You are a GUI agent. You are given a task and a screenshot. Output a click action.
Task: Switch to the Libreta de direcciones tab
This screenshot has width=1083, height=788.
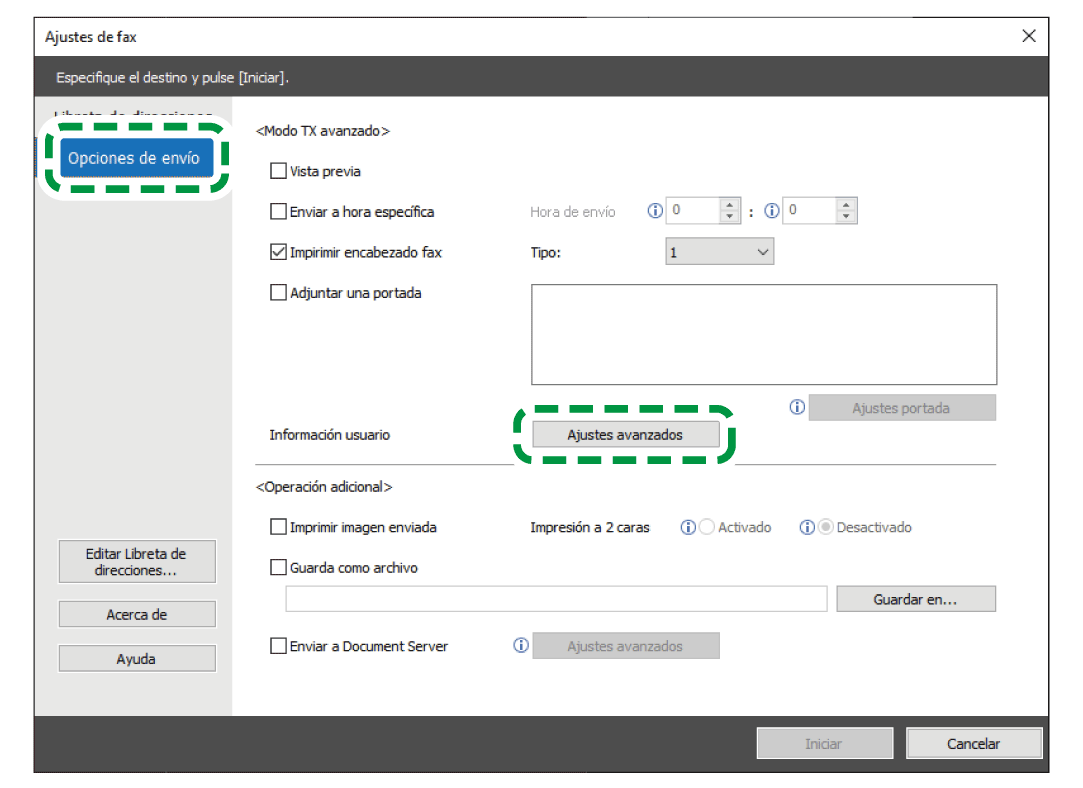134,114
